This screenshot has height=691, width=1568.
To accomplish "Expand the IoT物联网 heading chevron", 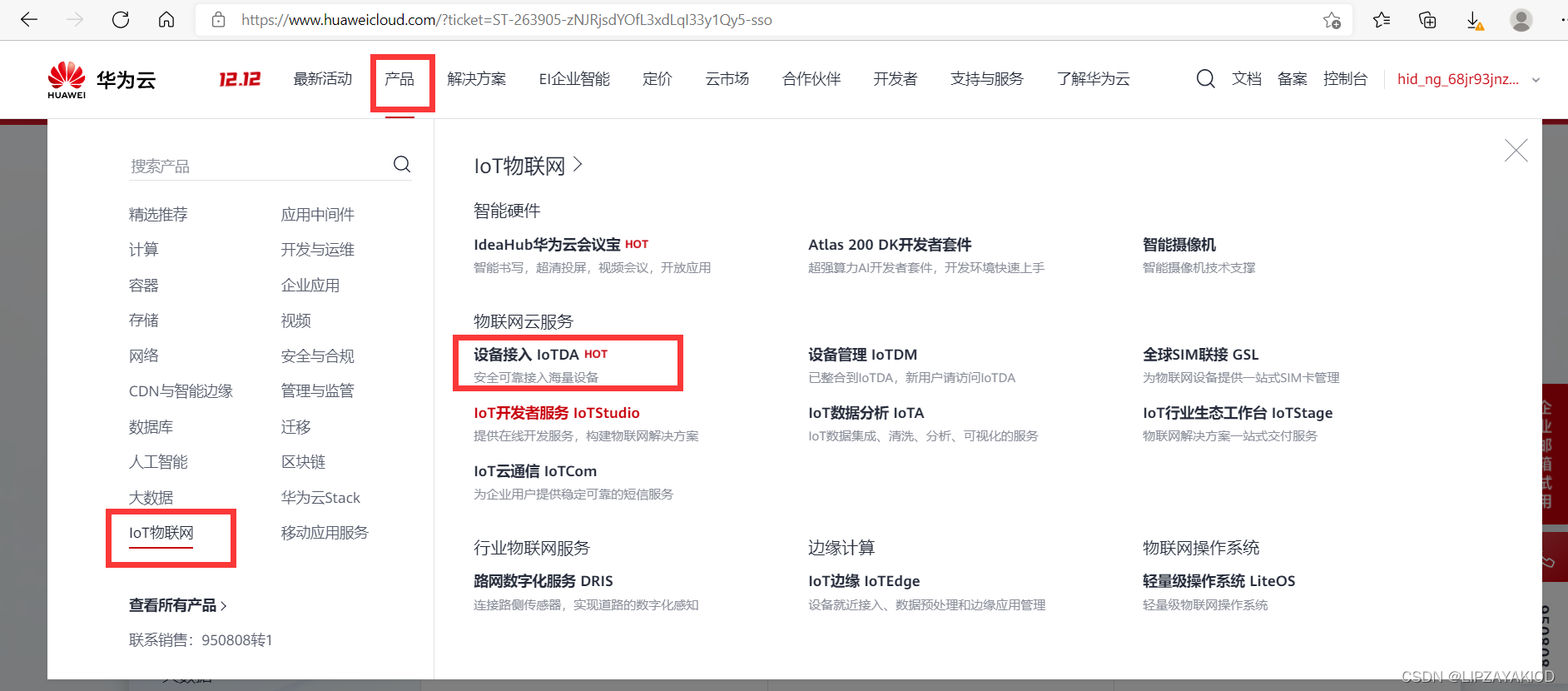I will click(578, 165).
